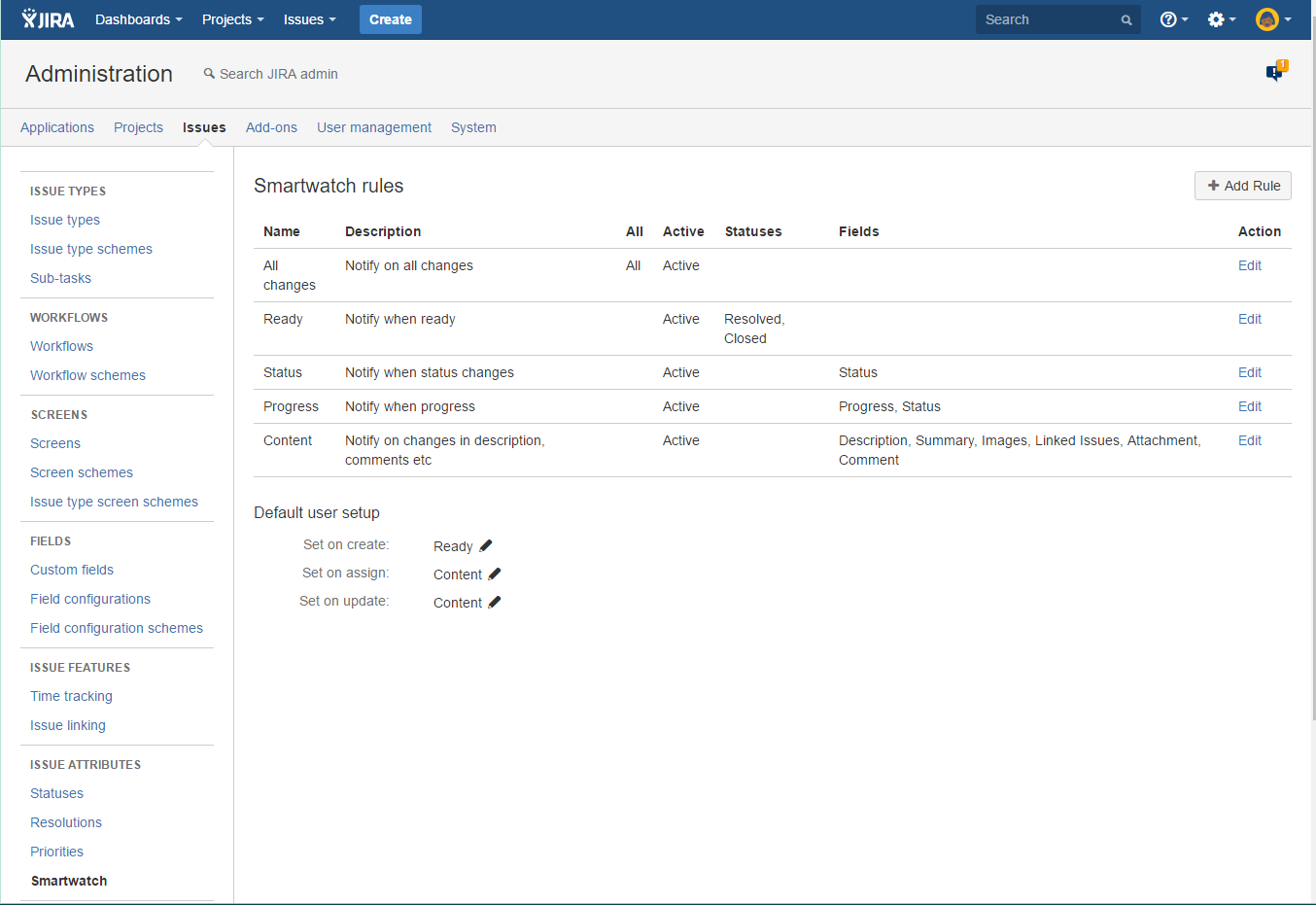Open the Issues dropdown menu
Screen dimensions: 1316x905
(308, 19)
